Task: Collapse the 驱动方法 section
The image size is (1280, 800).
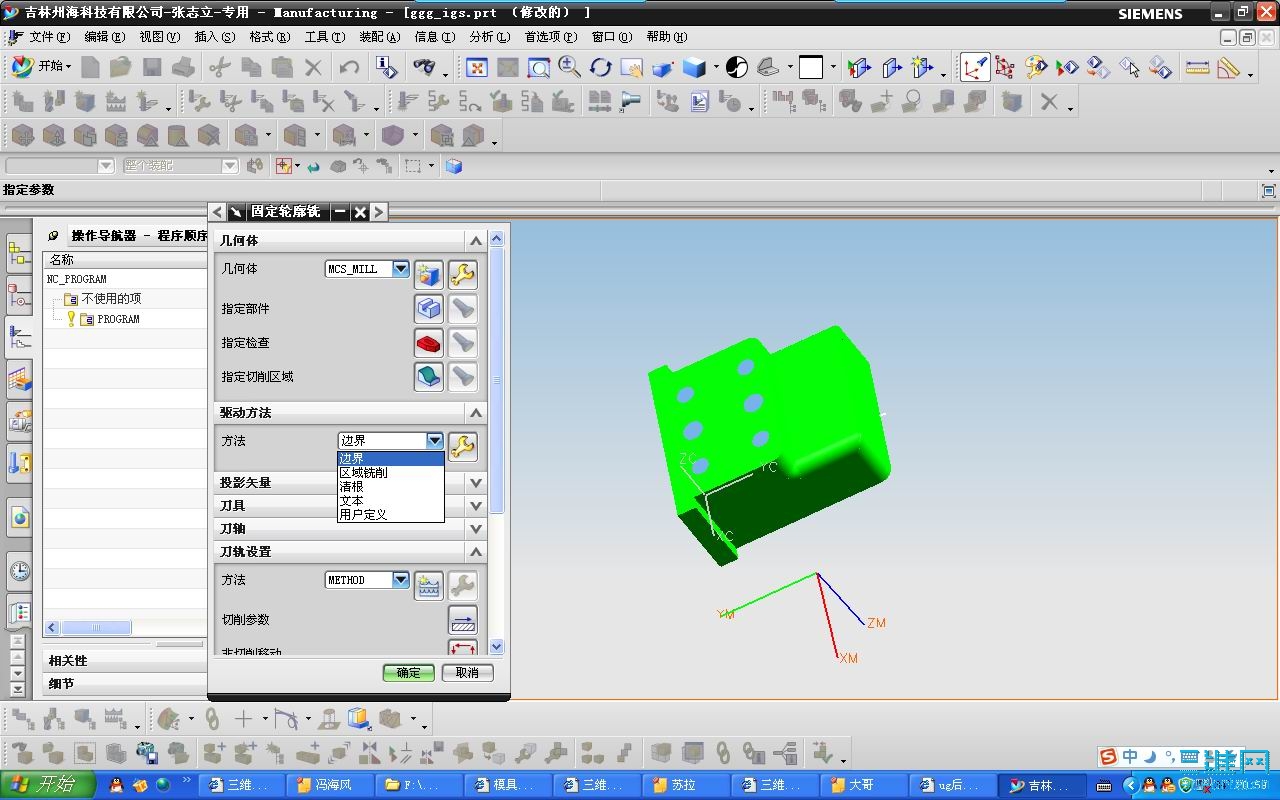Action: [x=476, y=413]
